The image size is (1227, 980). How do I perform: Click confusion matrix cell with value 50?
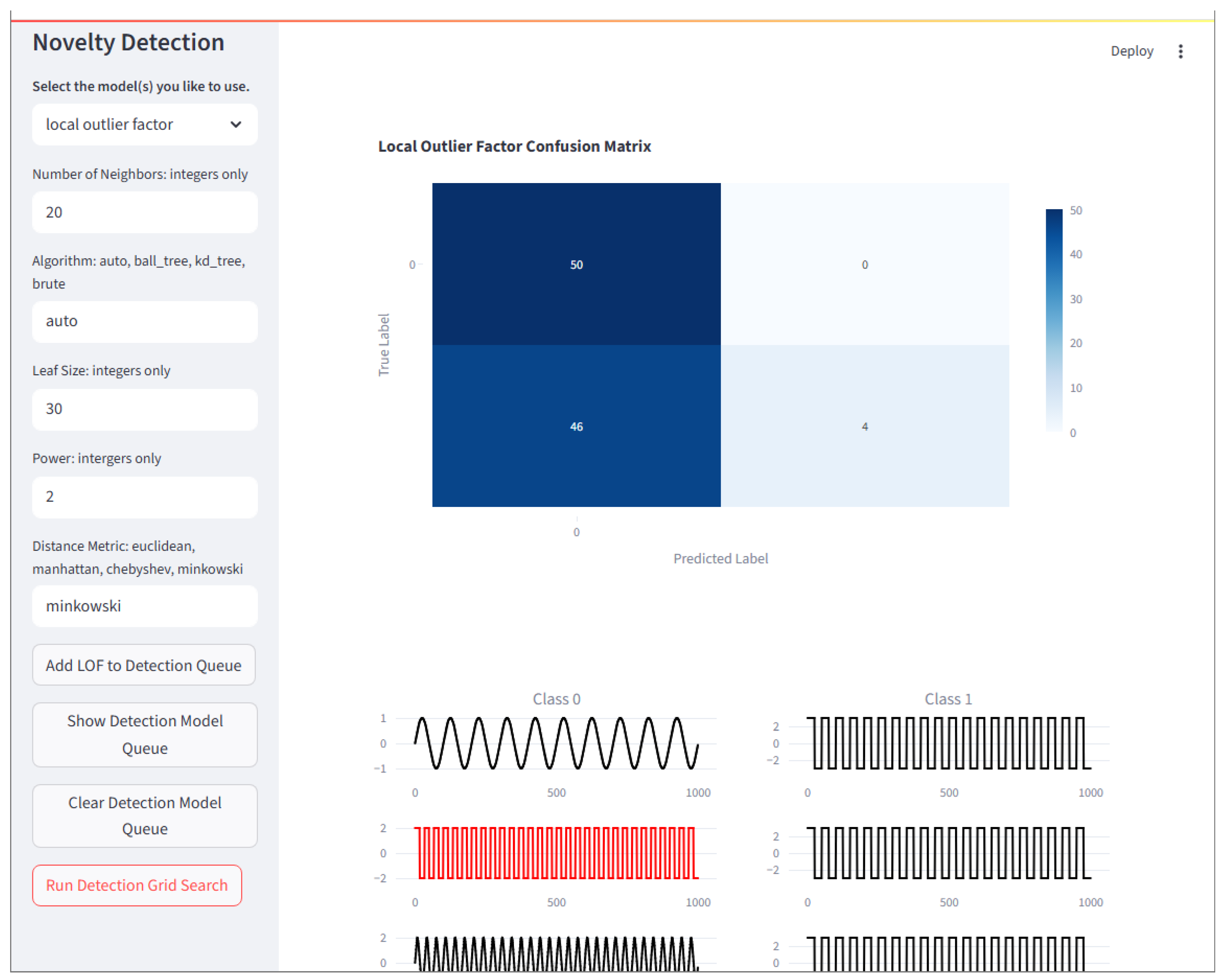pos(576,264)
